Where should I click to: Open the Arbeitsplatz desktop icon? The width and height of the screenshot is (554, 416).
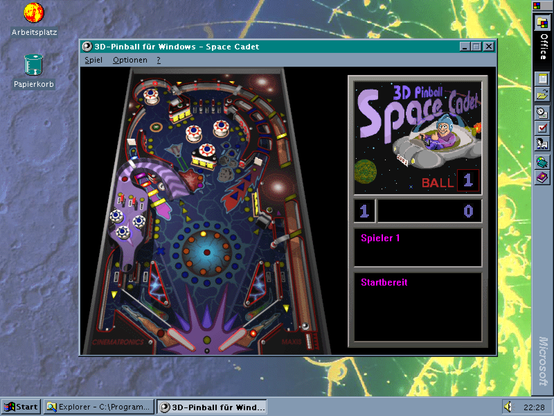34,19
